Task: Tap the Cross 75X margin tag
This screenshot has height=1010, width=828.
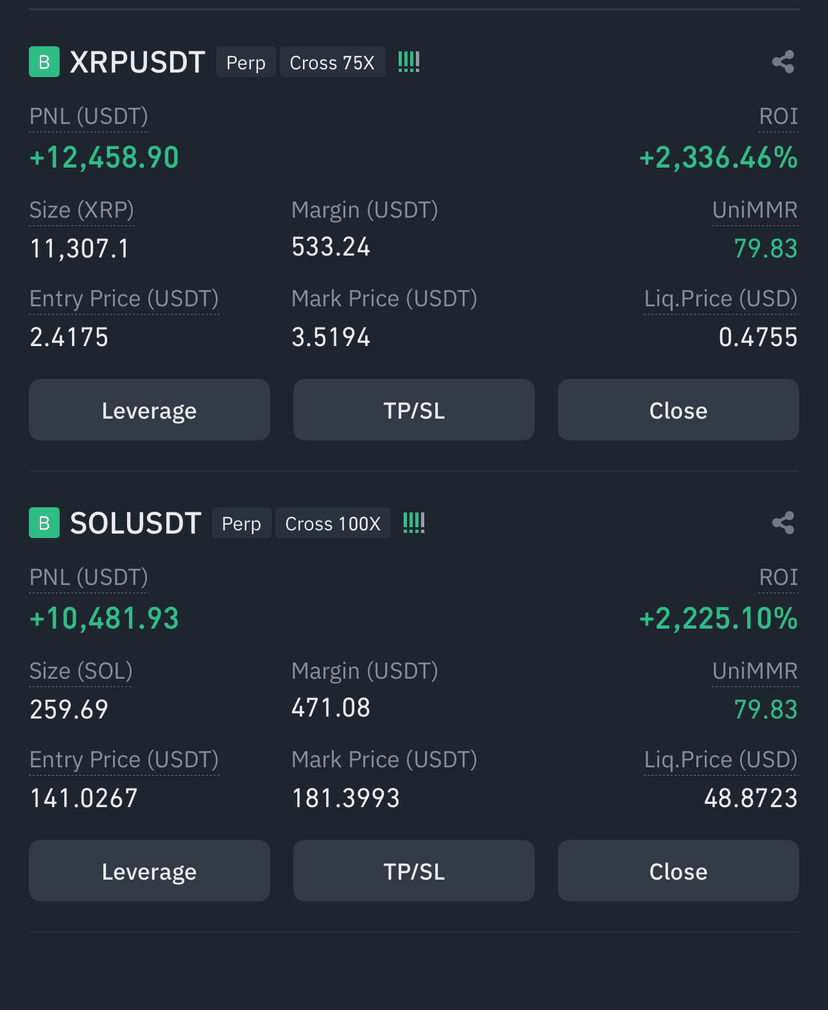Action: 332,62
